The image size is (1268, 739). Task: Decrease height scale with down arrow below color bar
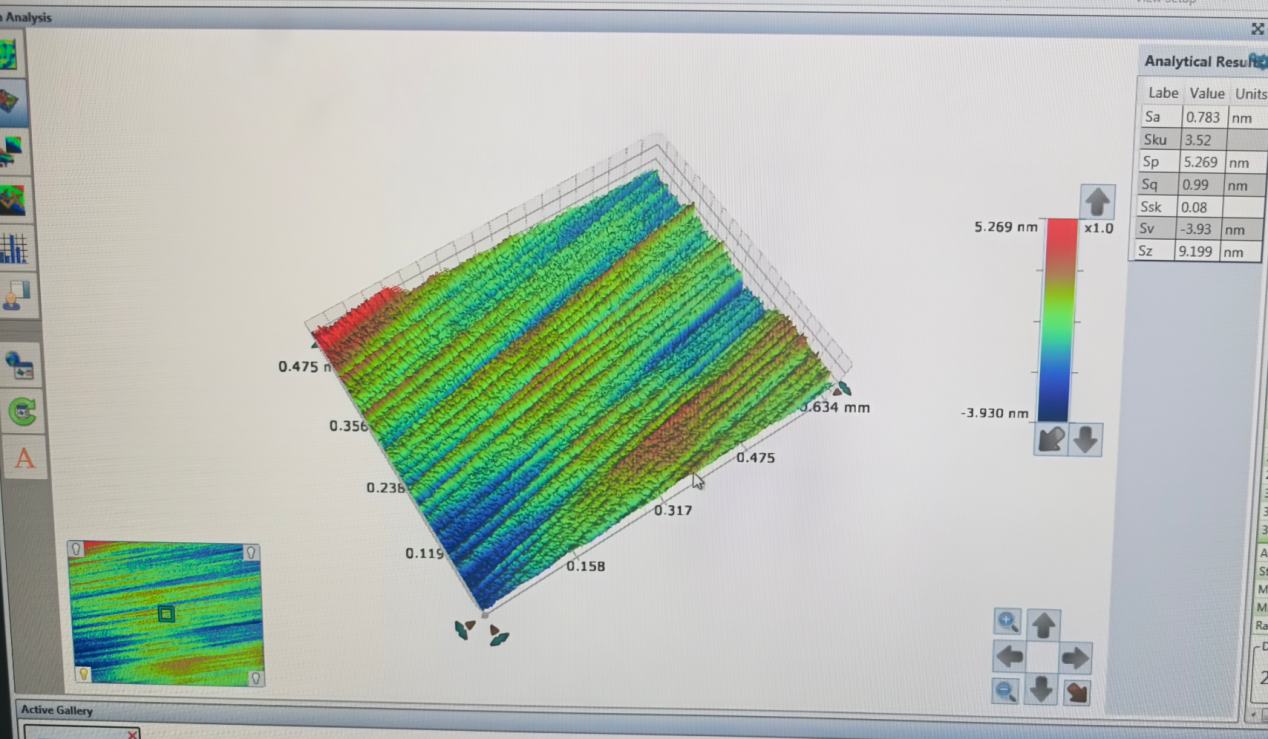(1086, 439)
